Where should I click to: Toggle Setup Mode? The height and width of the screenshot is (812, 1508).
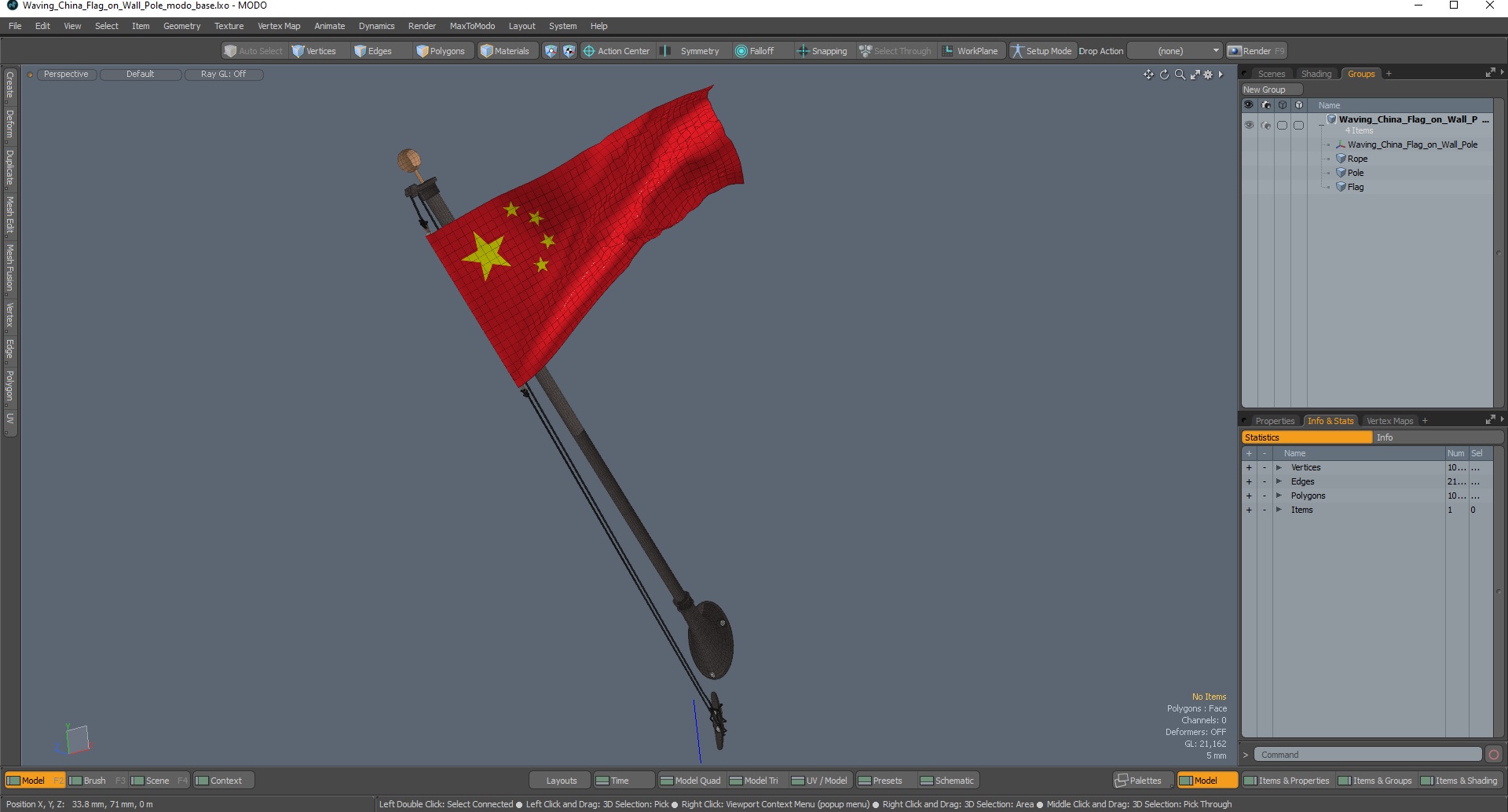click(x=1041, y=51)
